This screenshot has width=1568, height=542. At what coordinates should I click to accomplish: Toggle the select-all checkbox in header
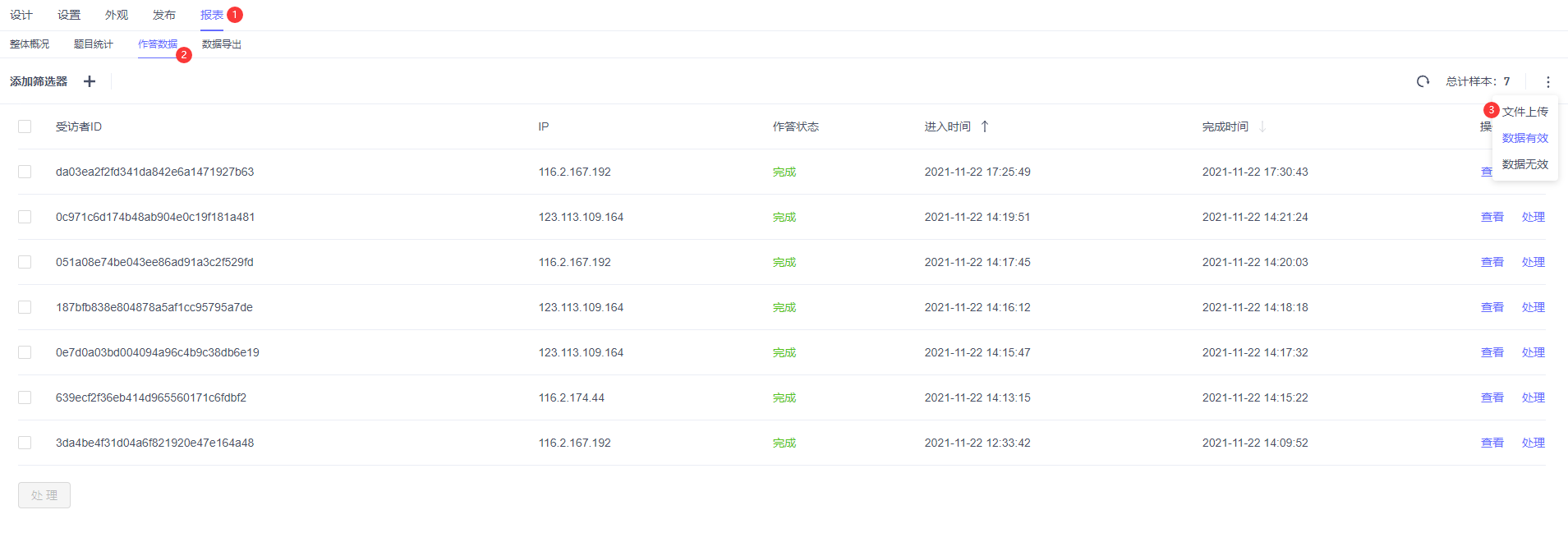click(25, 126)
